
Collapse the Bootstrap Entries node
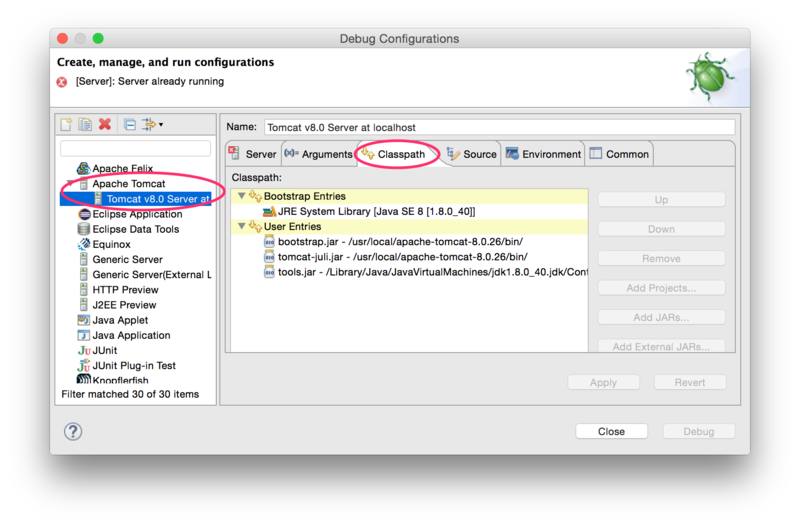click(x=242, y=196)
